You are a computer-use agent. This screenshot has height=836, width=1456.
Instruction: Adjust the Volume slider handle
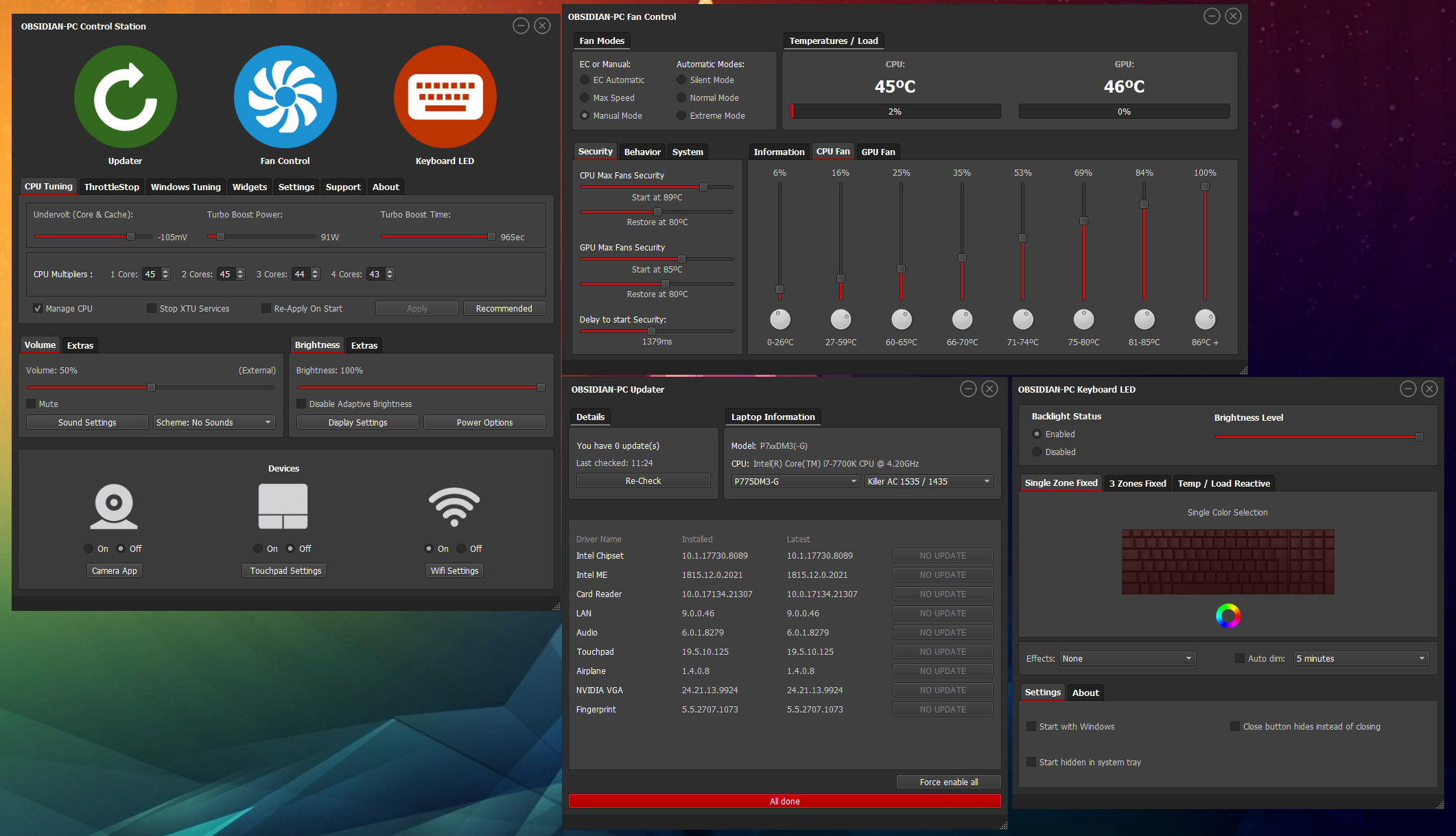pos(151,387)
